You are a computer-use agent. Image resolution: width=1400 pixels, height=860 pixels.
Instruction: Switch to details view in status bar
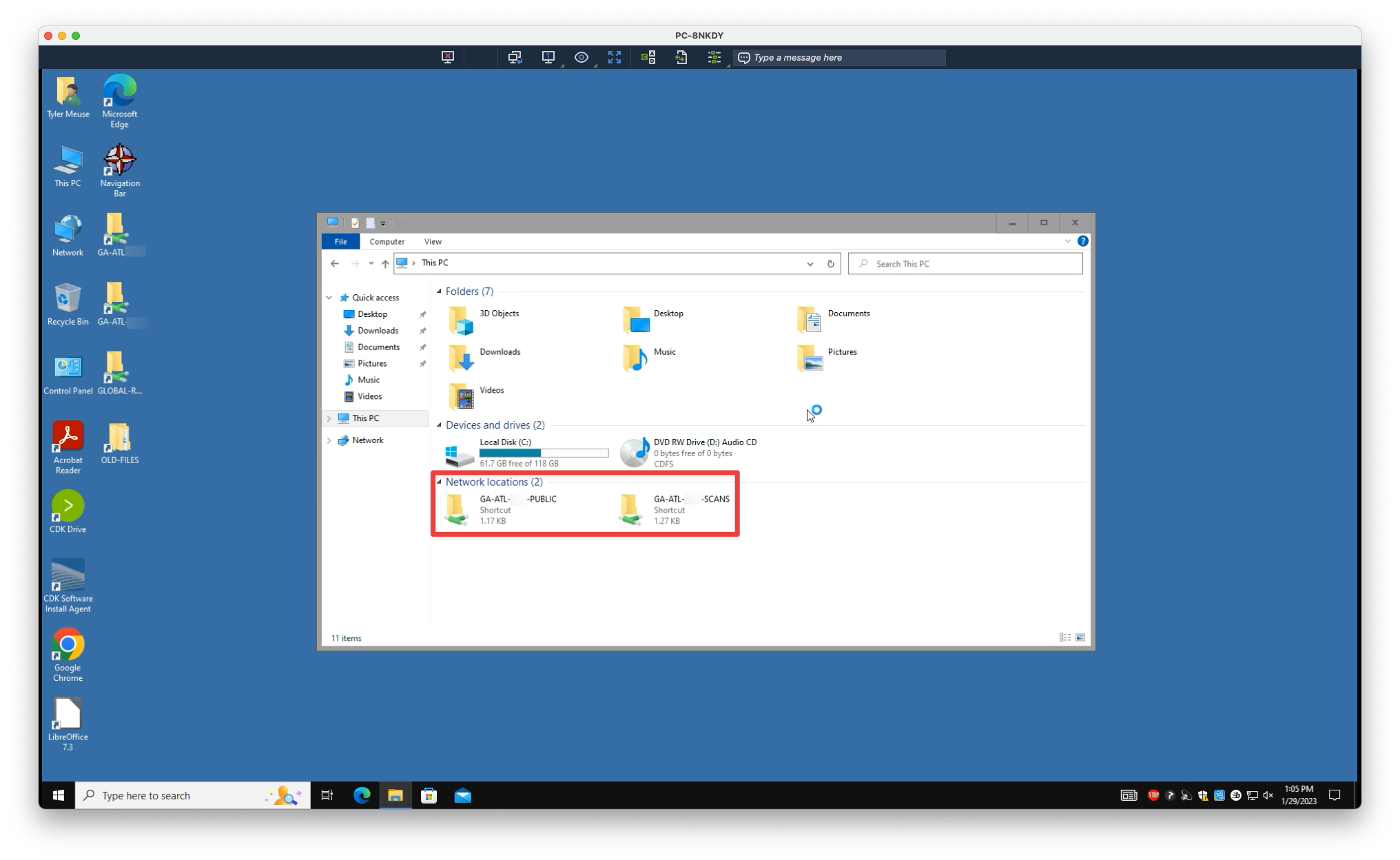click(1064, 637)
